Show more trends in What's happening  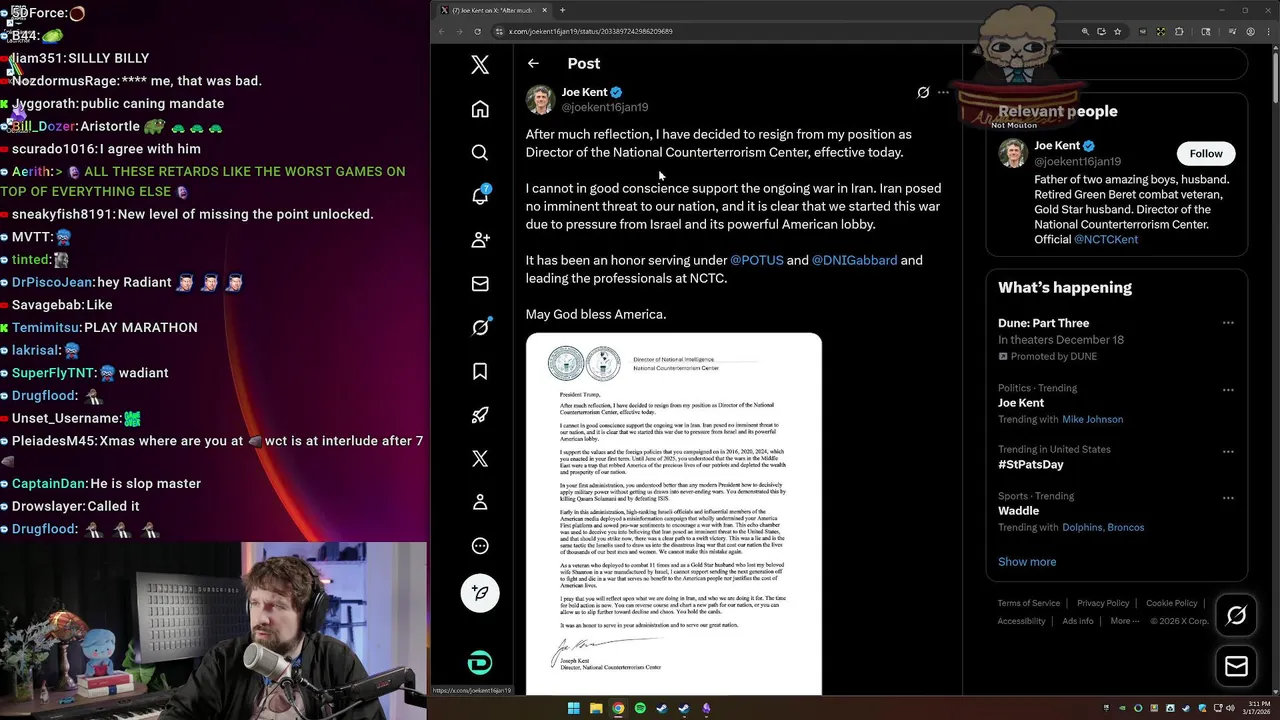pyautogui.click(x=1027, y=561)
